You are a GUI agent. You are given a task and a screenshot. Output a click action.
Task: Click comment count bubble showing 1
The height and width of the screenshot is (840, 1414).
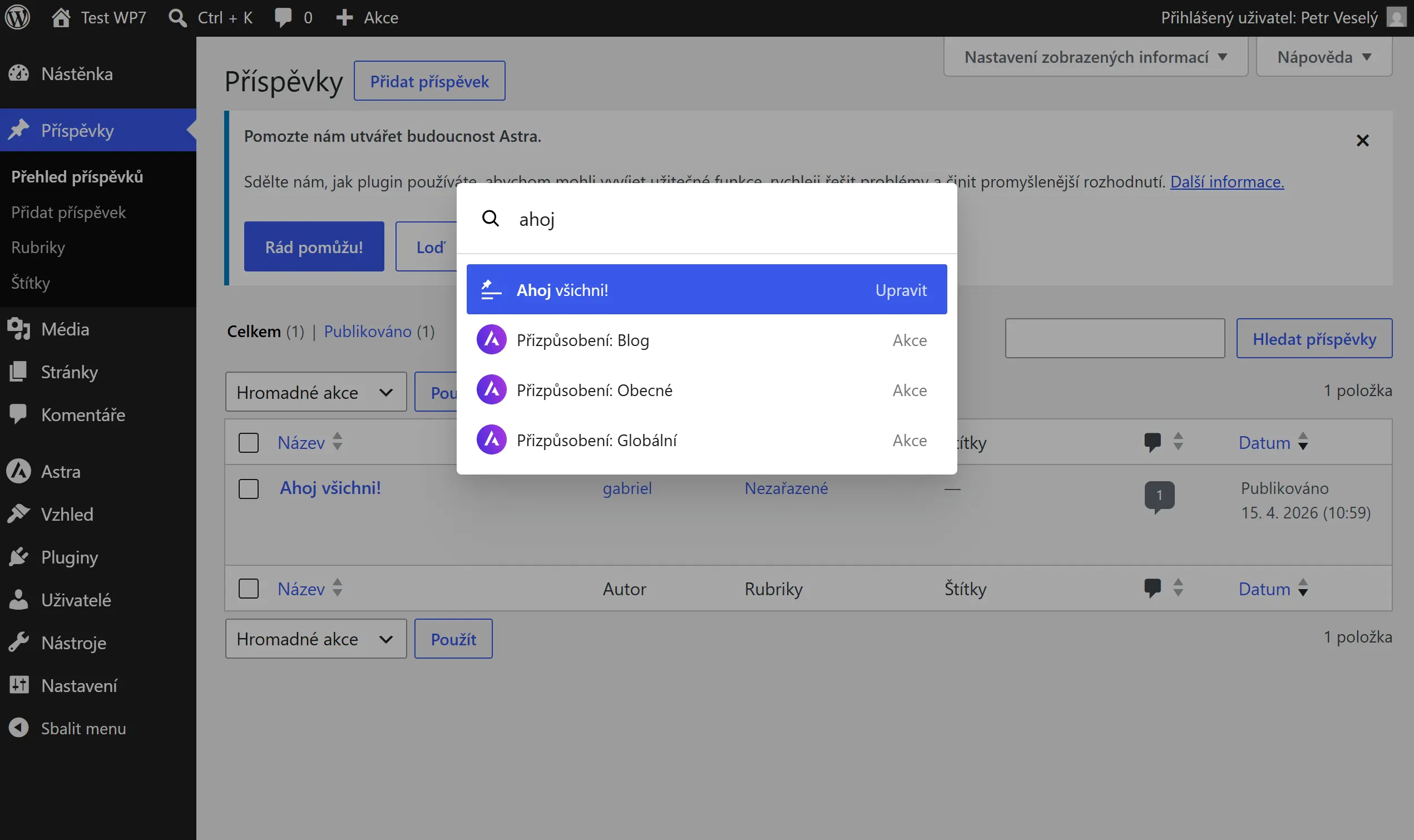click(x=1158, y=495)
